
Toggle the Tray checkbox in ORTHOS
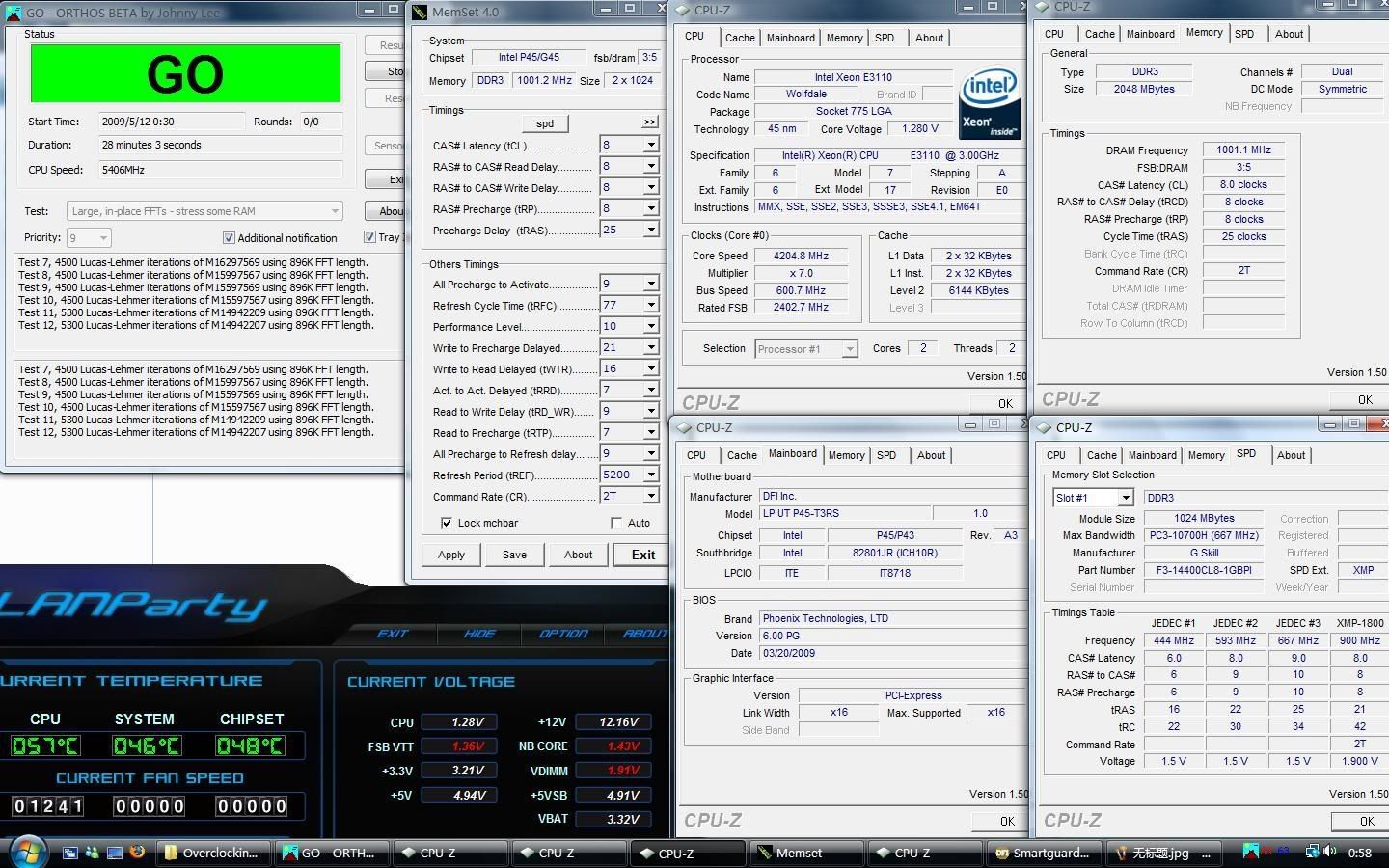click(369, 236)
